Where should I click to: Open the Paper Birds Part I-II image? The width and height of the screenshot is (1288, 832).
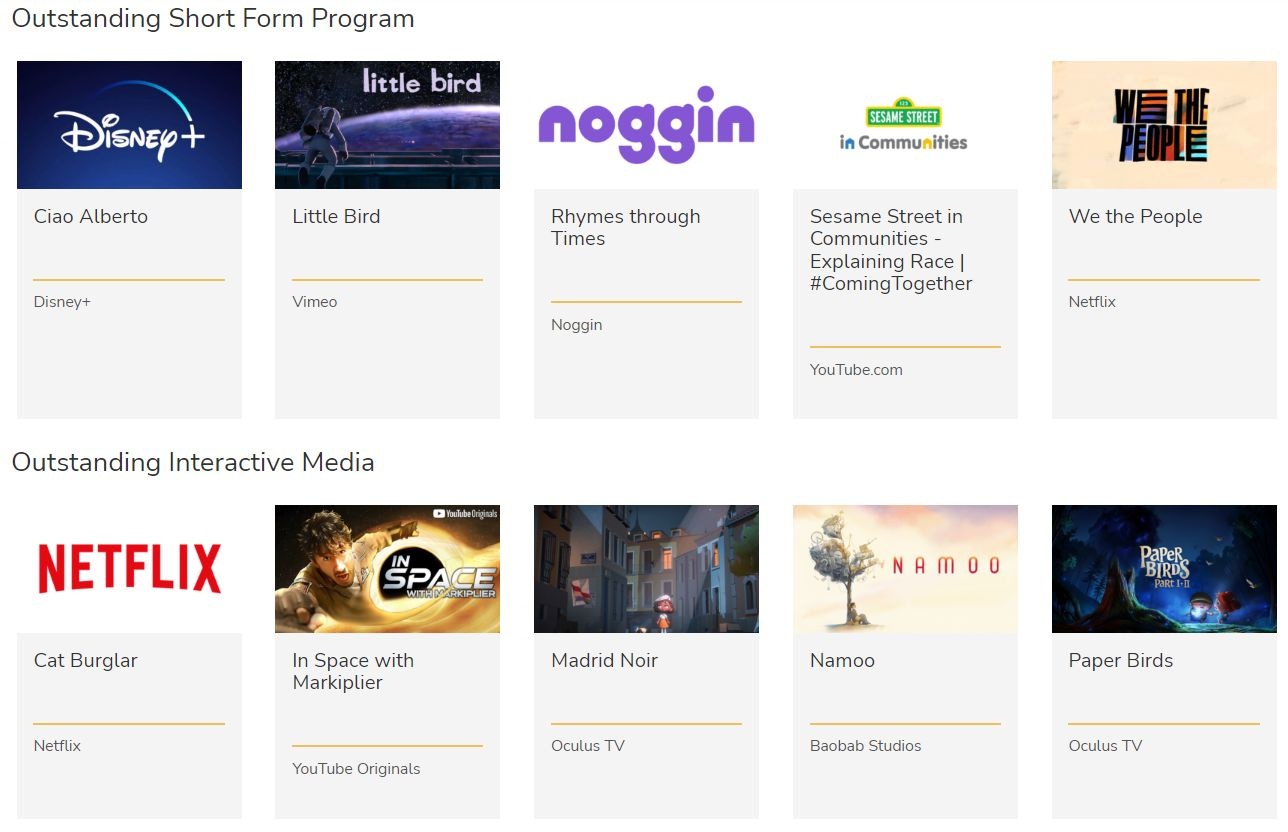pyautogui.click(x=1163, y=569)
